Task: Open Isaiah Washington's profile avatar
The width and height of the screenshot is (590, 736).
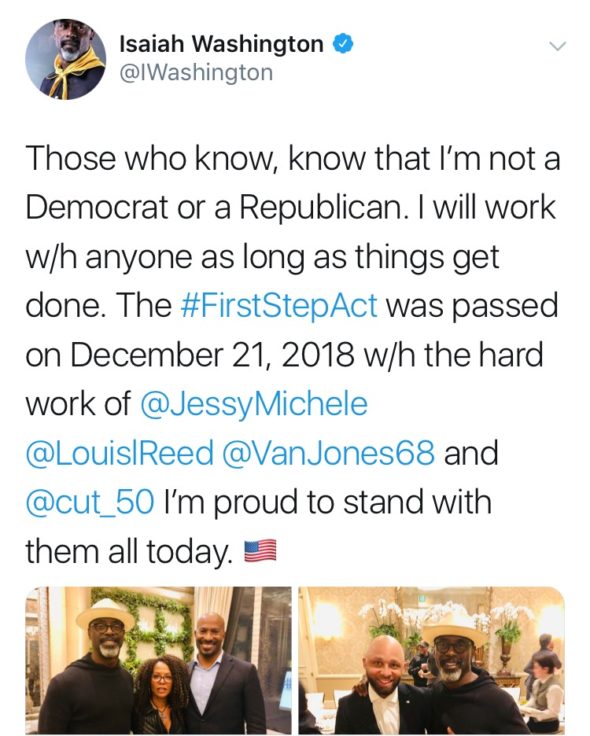Action: pyautogui.click(x=66, y=59)
